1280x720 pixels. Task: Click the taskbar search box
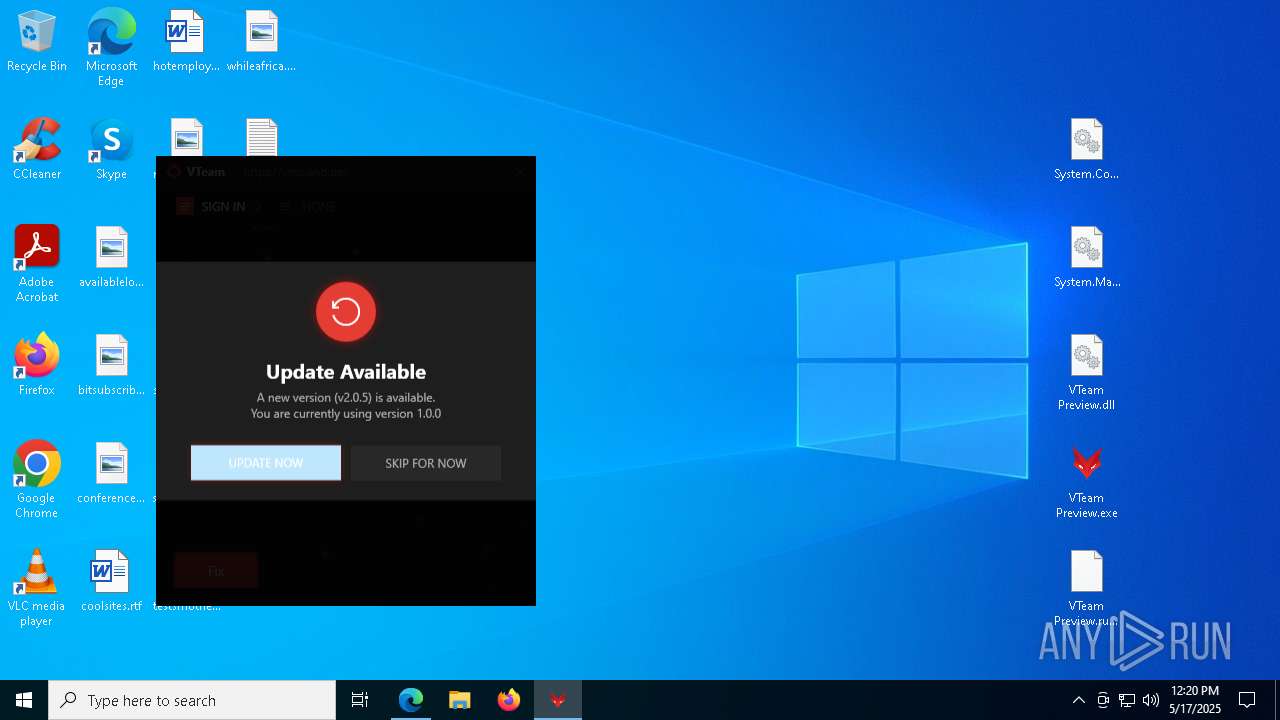(x=192, y=700)
